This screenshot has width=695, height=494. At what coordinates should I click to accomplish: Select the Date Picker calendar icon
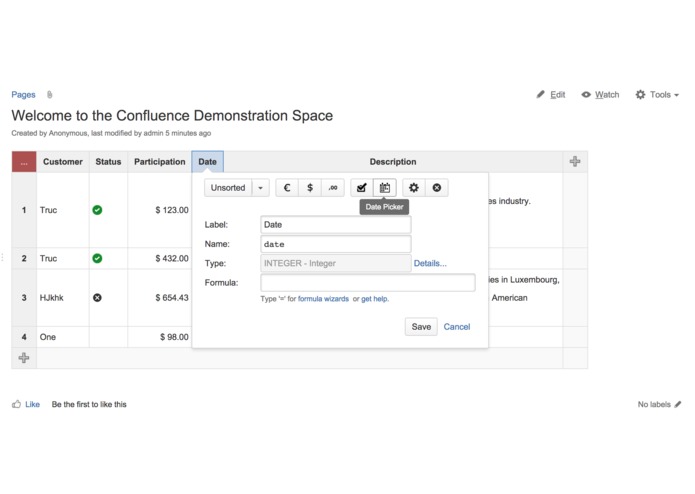point(385,188)
